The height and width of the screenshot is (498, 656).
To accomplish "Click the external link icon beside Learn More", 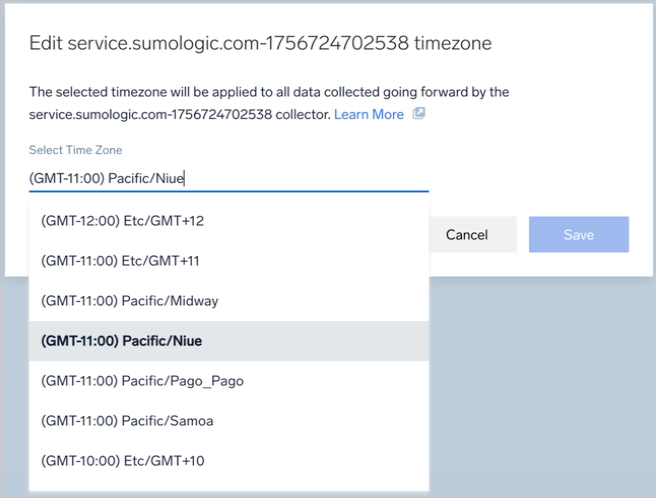I will (419, 115).
